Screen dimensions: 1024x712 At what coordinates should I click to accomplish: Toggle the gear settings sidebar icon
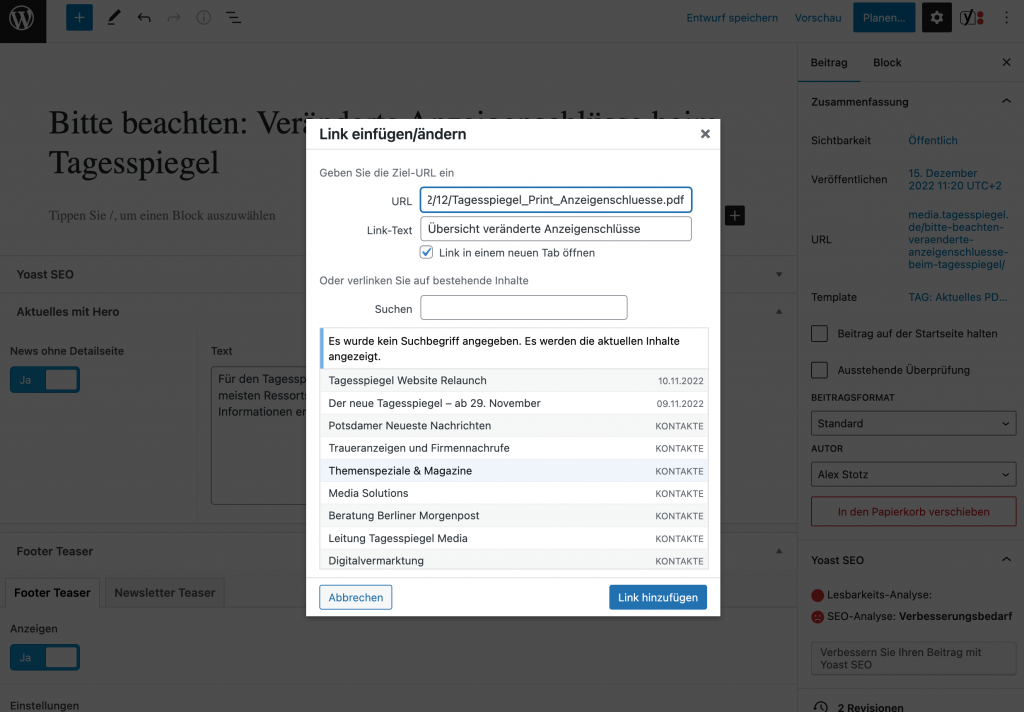[x=936, y=18]
